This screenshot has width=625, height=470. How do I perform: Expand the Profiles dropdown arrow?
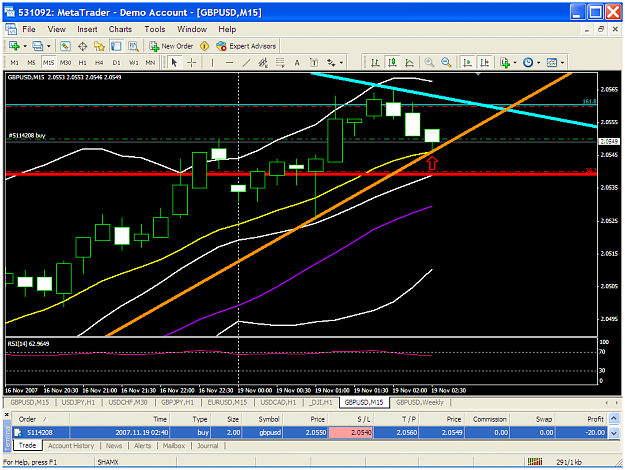tap(48, 46)
